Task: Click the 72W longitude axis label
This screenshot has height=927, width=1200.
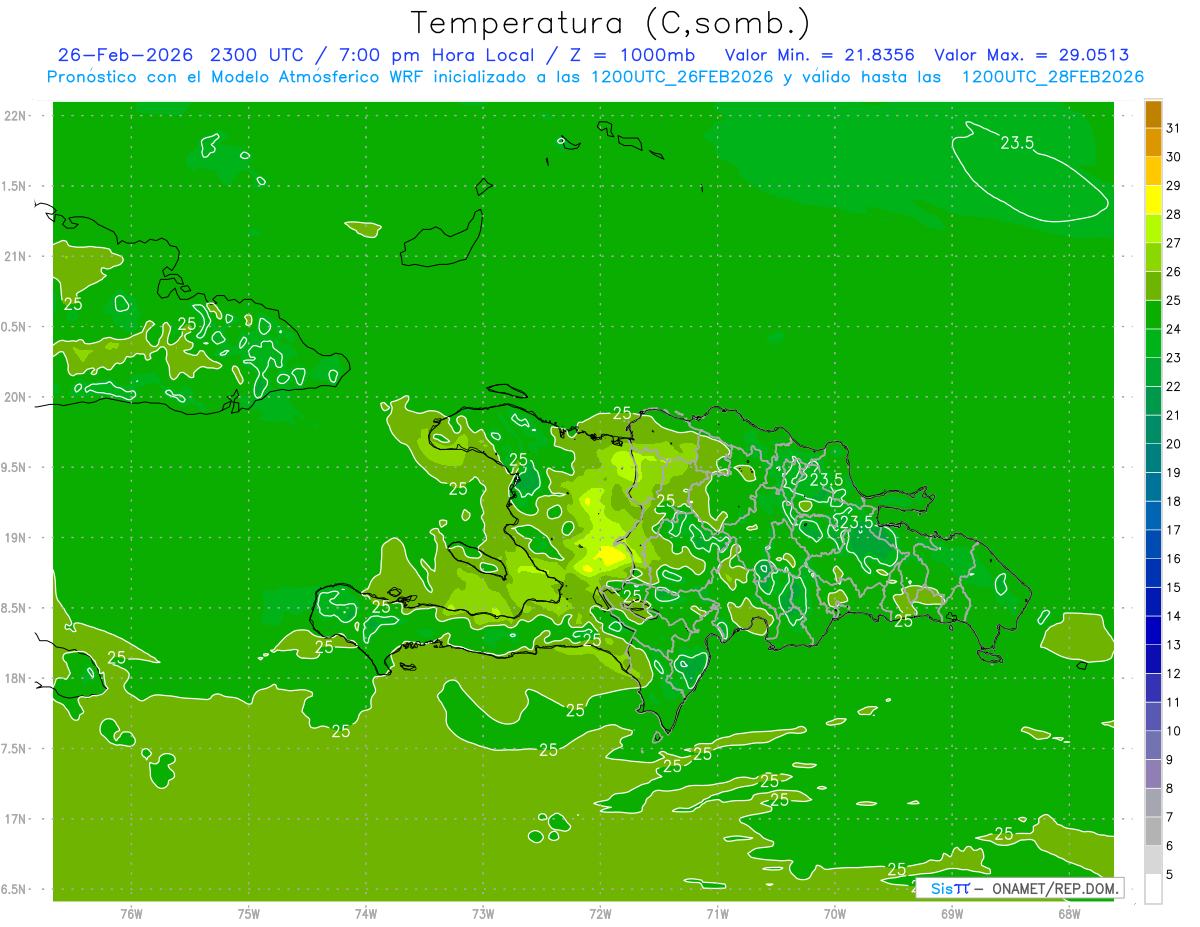Action: (x=600, y=914)
